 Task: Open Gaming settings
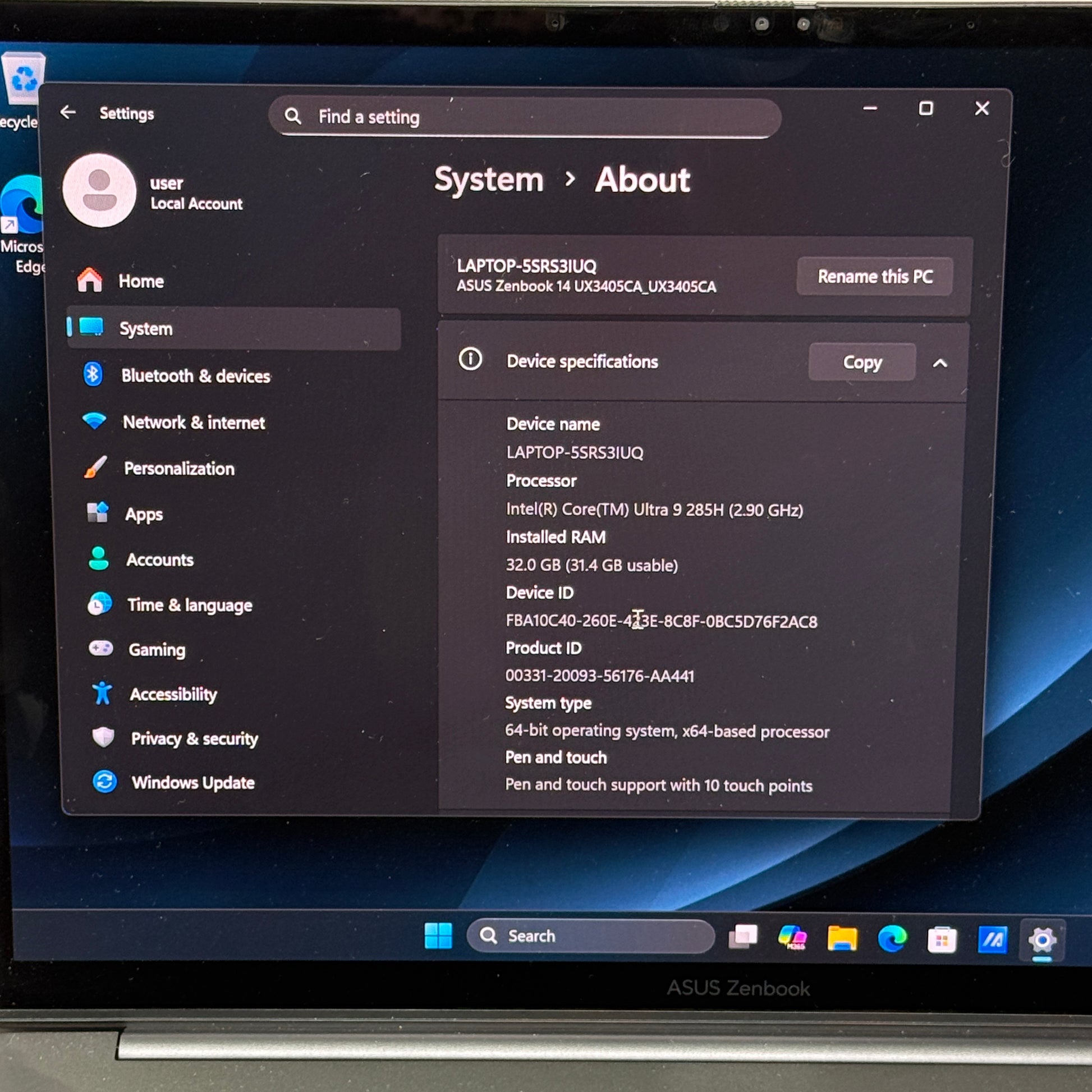click(157, 650)
